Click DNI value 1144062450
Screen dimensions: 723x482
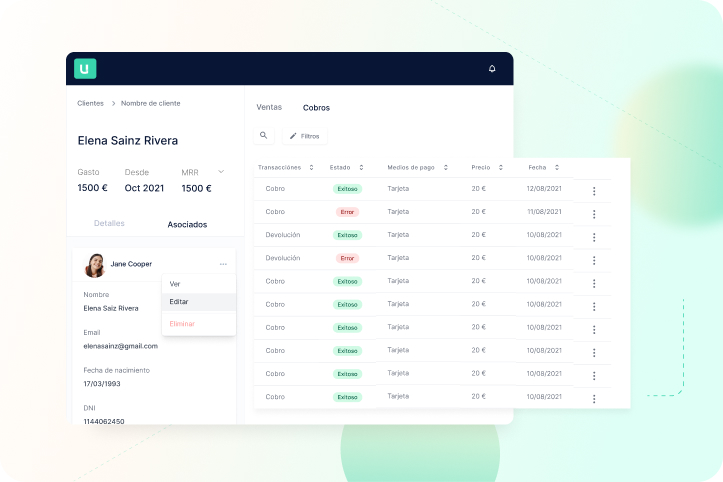pyautogui.click(x=104, y=421)
